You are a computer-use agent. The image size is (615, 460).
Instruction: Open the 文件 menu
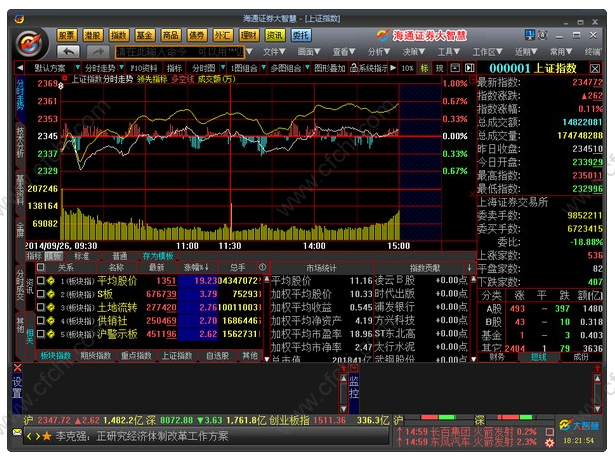[274, 52]
